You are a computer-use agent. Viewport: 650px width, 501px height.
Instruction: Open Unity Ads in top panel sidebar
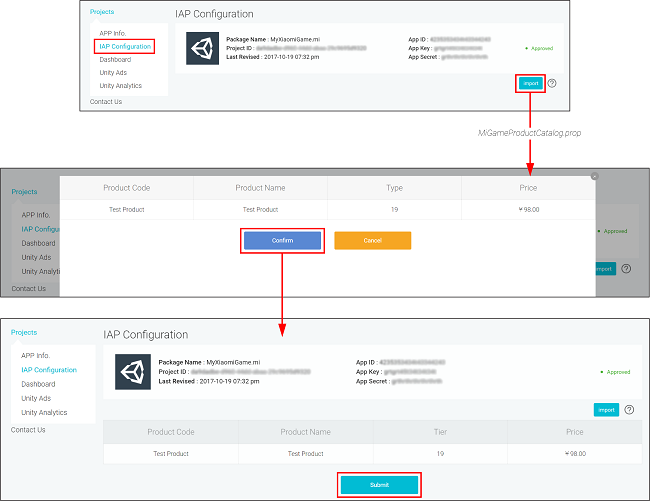(113, 72)
